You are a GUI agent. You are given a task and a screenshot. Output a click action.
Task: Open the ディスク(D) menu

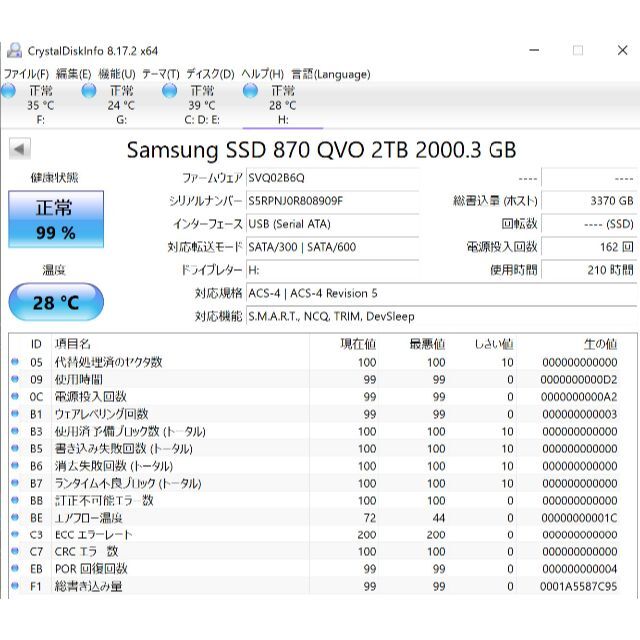click(211, 74)
